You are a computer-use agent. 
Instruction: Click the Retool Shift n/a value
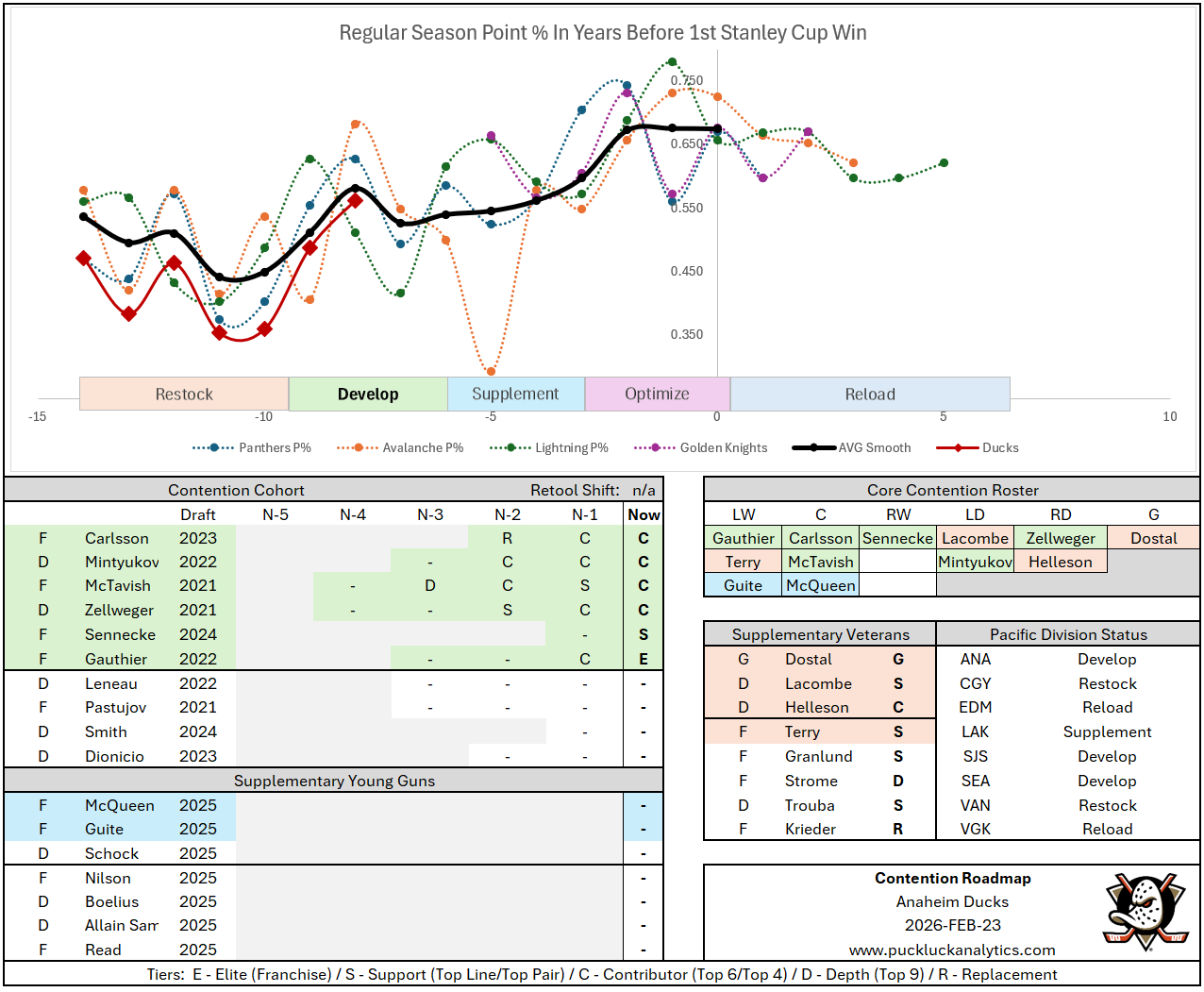point(644,490)
